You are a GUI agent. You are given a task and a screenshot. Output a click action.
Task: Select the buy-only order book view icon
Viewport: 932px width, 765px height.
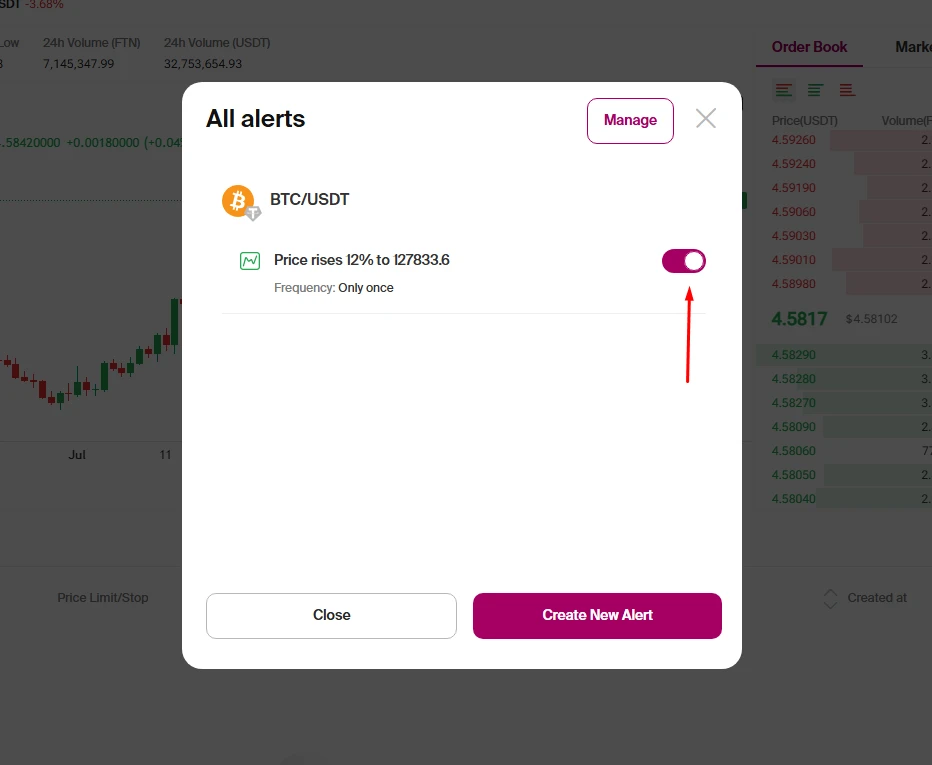coord(816,90)
